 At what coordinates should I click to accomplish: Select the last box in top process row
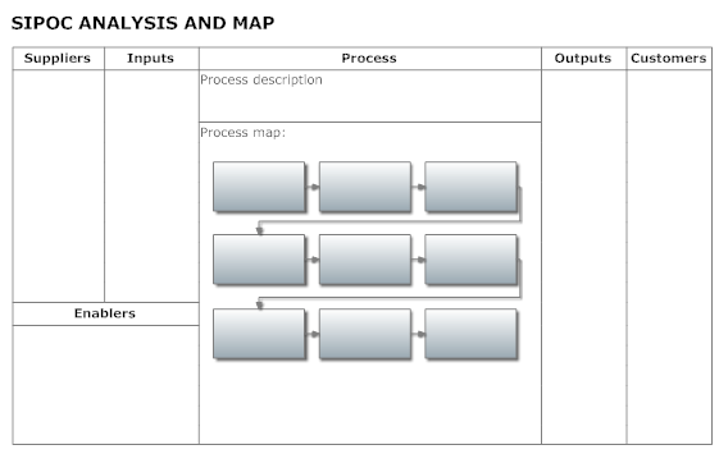tap(470, 187)
